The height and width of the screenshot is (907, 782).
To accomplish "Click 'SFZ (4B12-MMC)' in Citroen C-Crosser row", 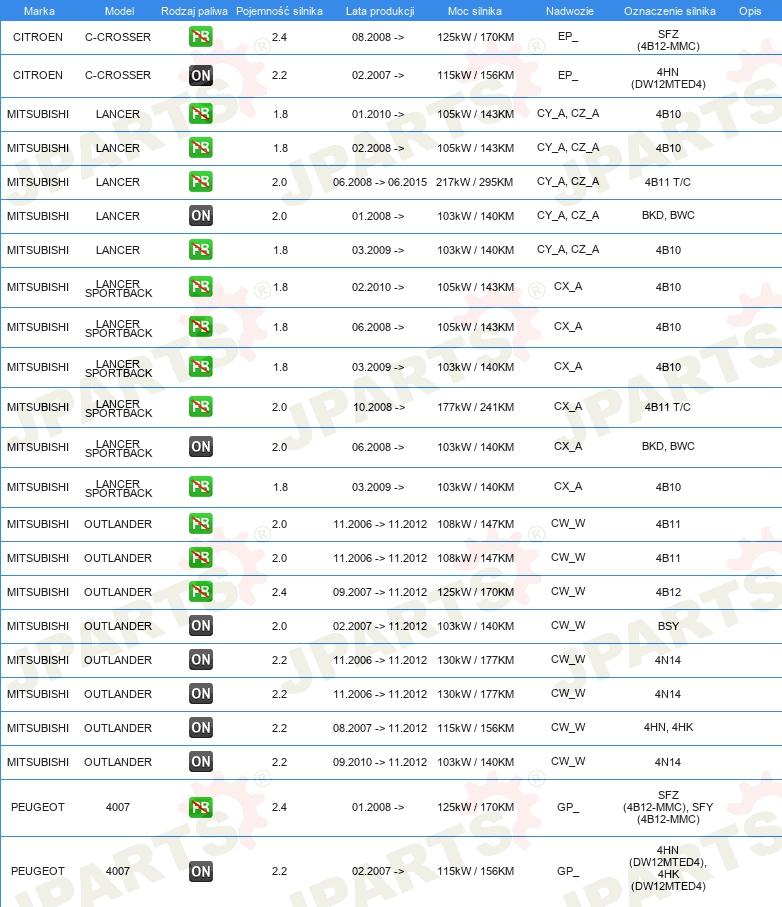I will click(668, 40).
